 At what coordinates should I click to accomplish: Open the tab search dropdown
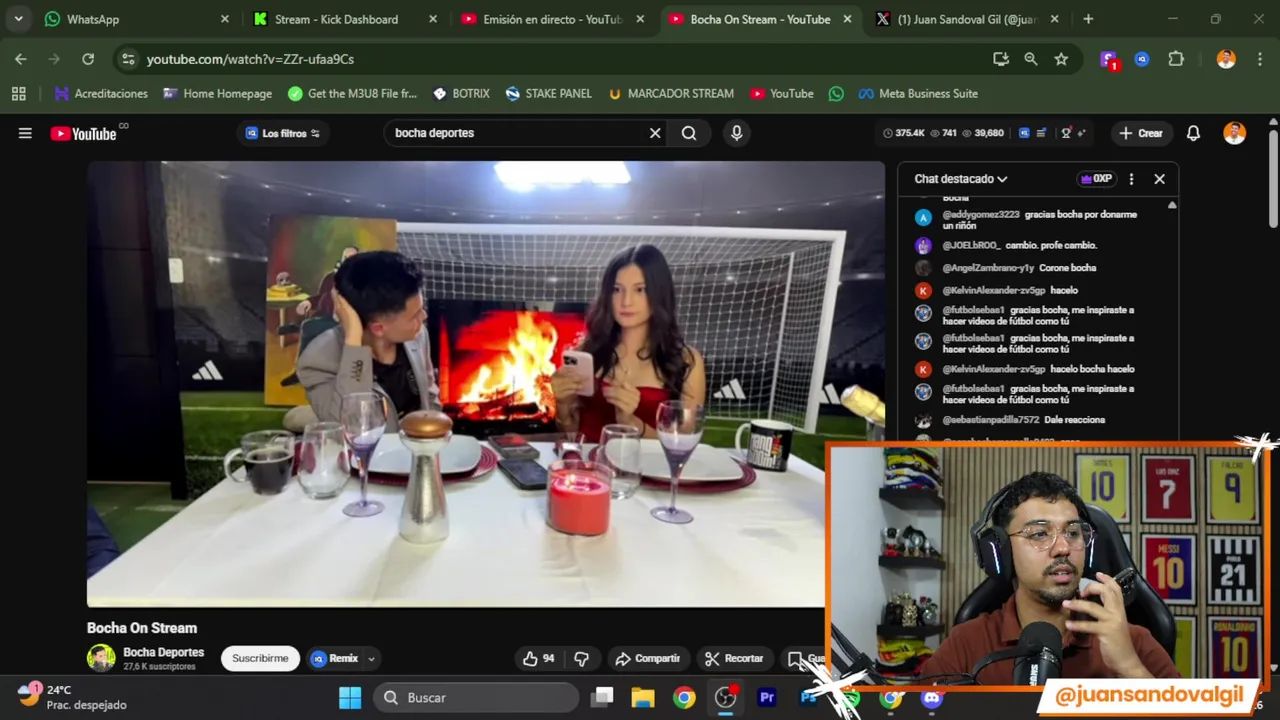18,19
